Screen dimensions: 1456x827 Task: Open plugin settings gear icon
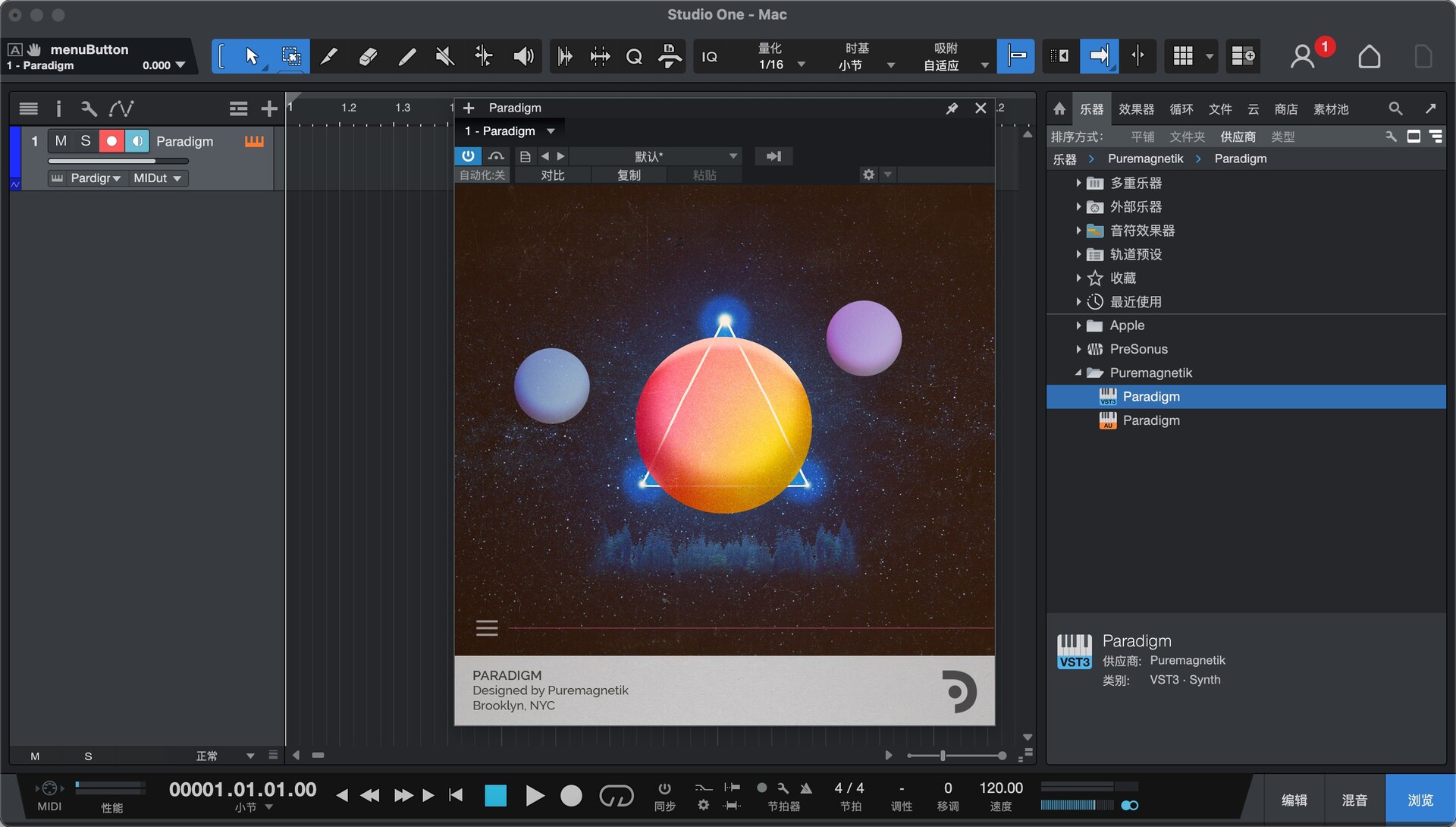click(x=868, y=175)
